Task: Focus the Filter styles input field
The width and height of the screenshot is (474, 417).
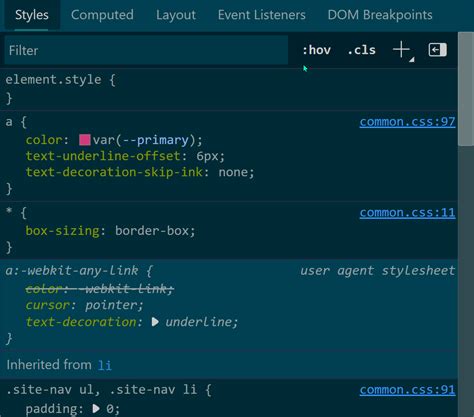Action: coord(146,50)
